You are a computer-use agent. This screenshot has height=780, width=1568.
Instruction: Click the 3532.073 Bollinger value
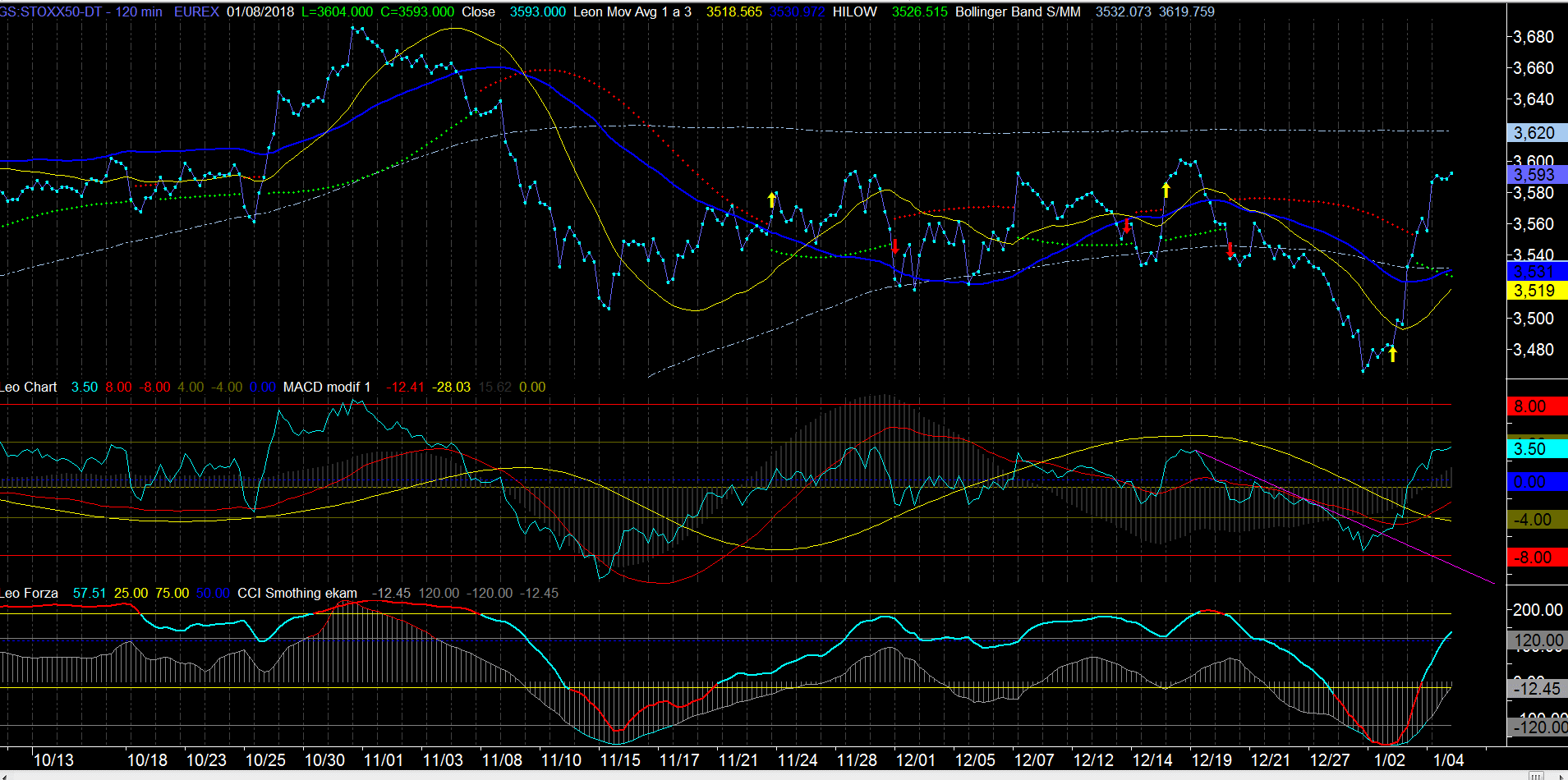(1124, 11)
